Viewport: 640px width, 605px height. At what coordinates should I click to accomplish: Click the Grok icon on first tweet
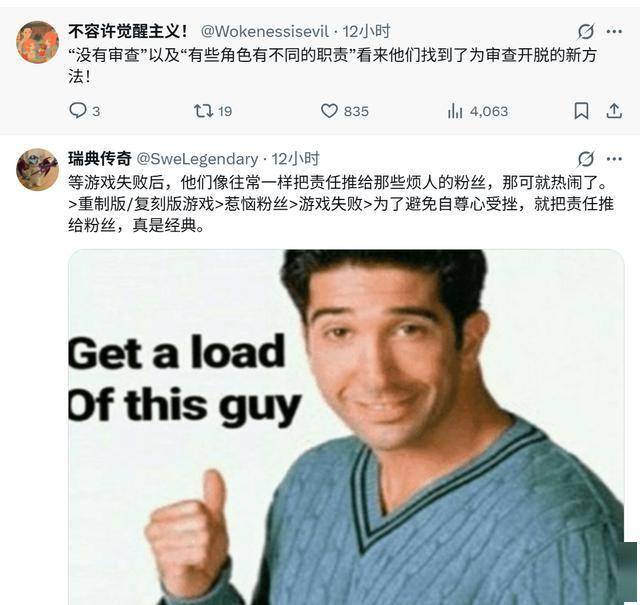tap(585, 31)
